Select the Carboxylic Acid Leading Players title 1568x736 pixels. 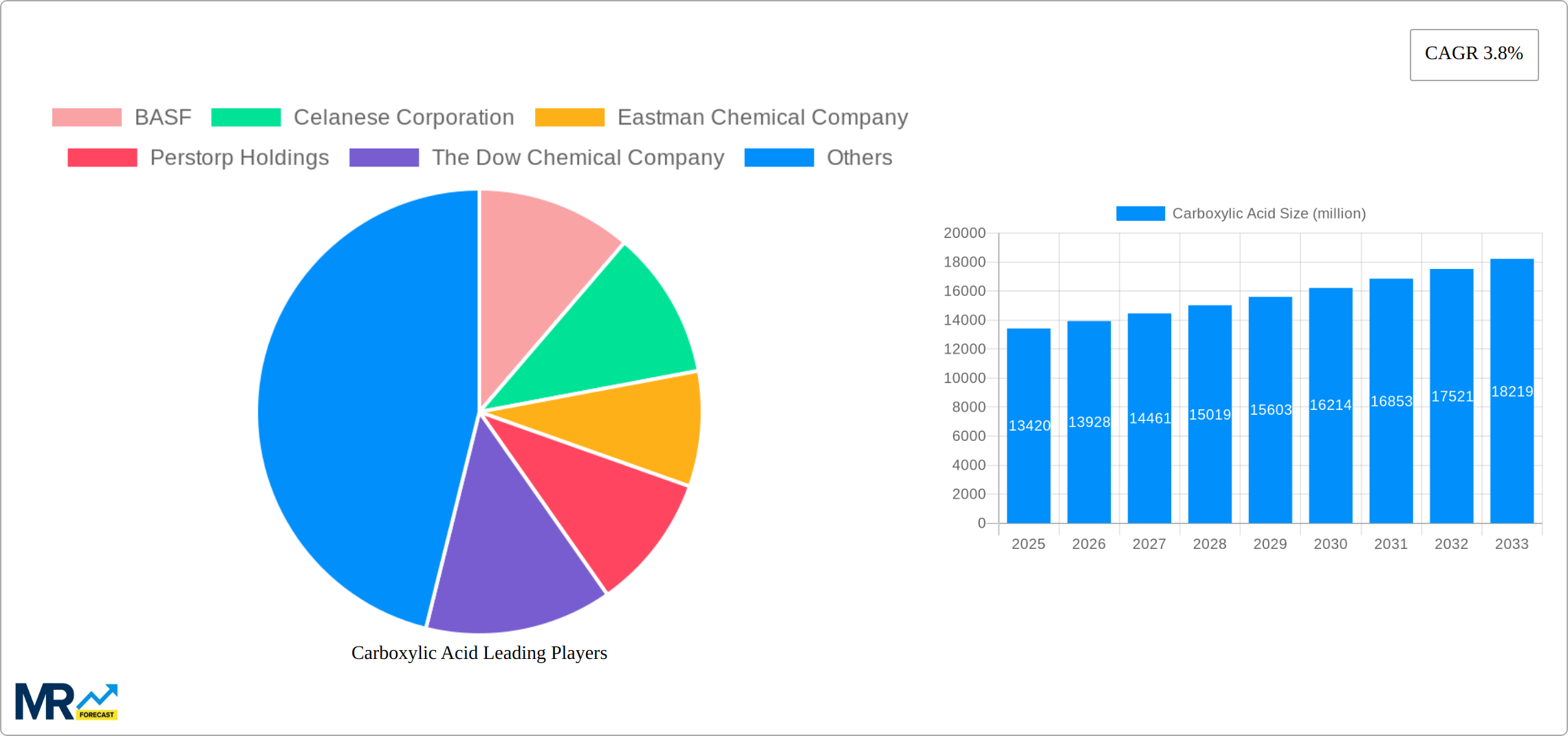point(479,653)
